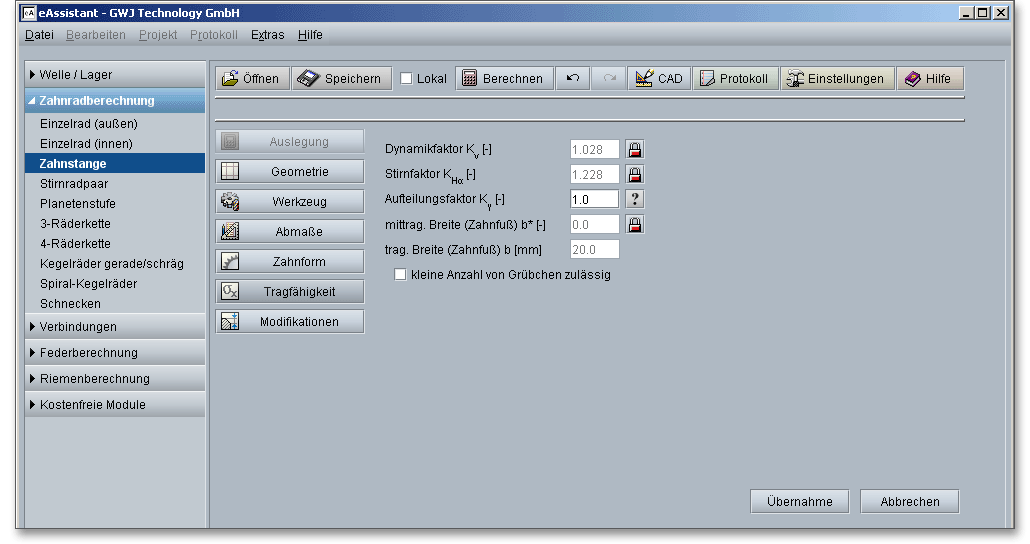Click the Speichern disk icon

(x=309, y=78)
